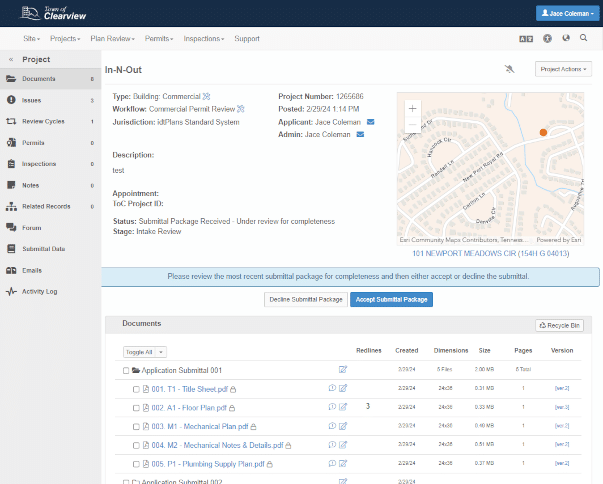Click the orange location marker on the map
The image size is (603, 484).
543,132
